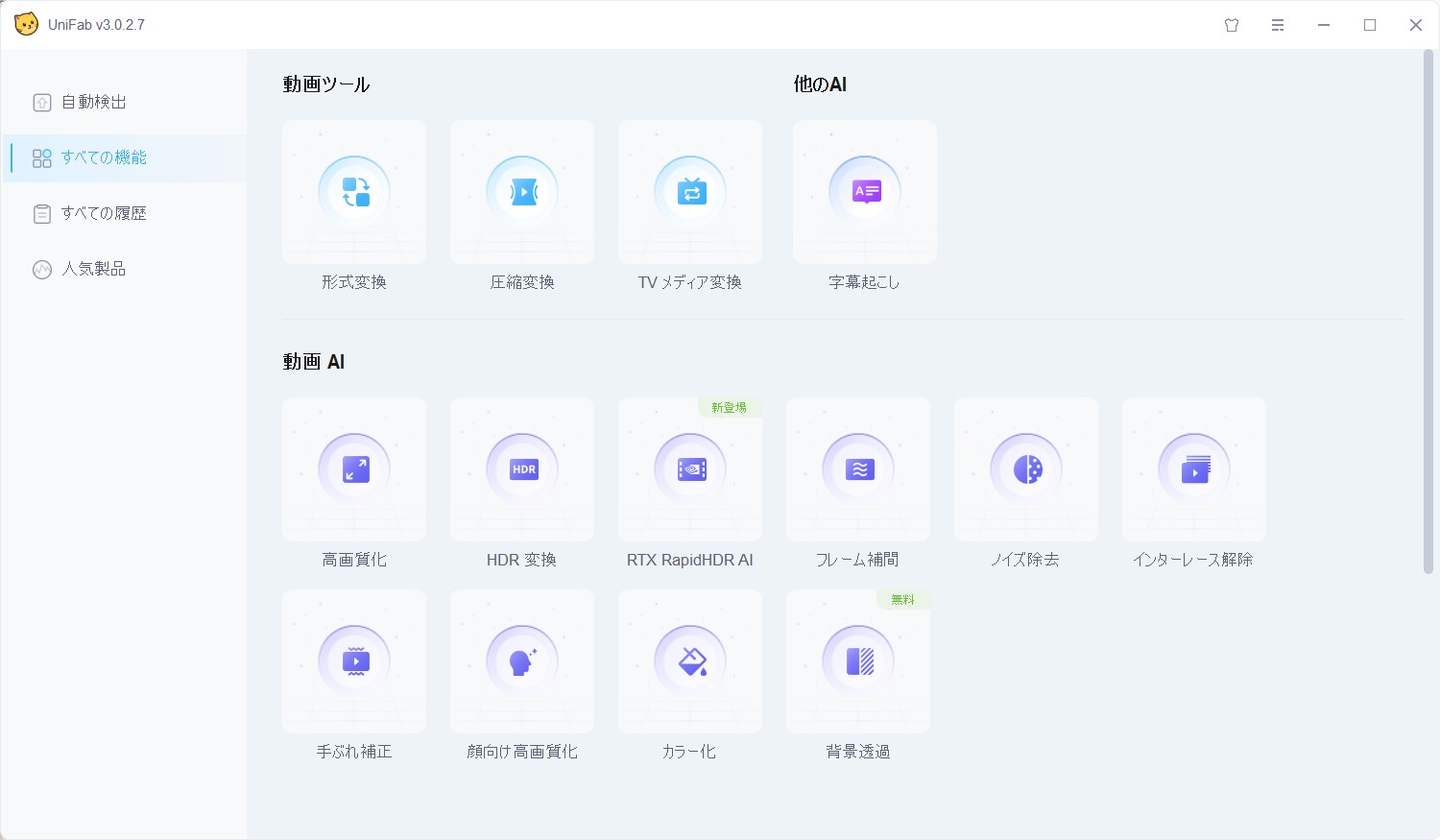
Task: Open the 背景透過 background removal tool
Action: coord(858,662)
